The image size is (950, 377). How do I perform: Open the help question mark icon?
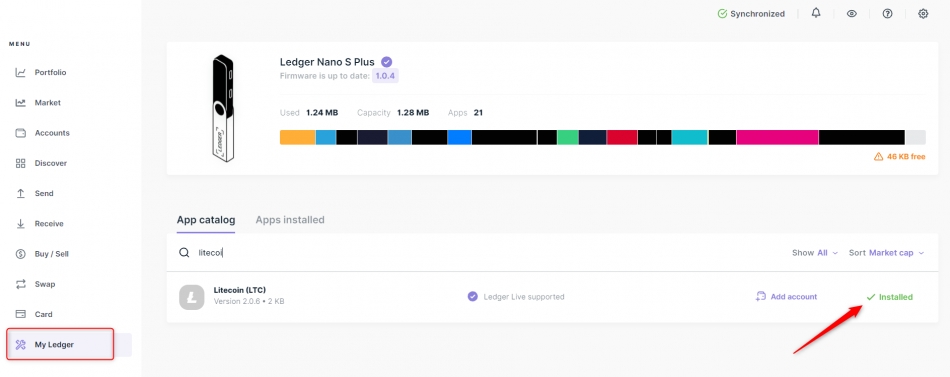887,13
